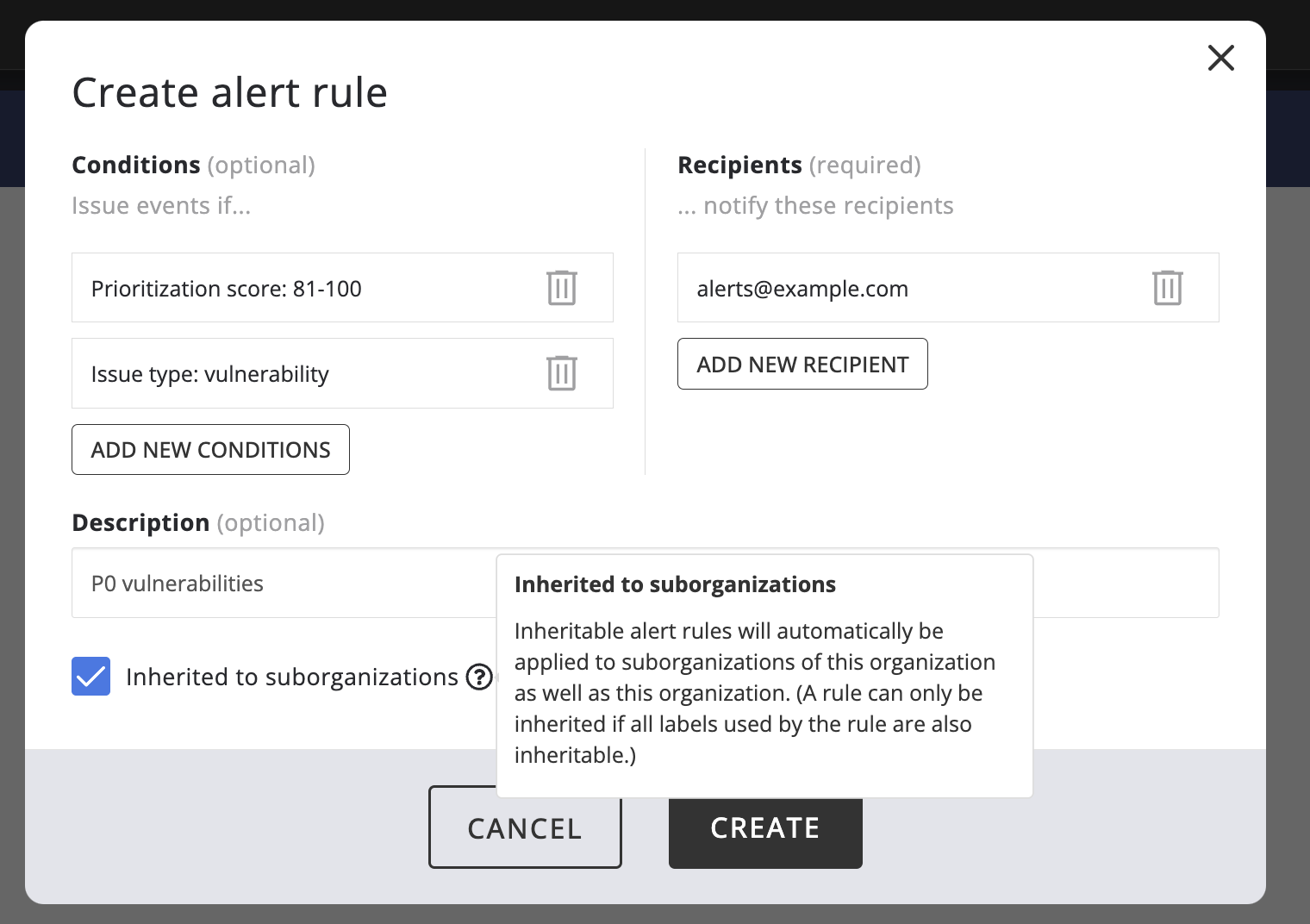The height and width of the screenshot is (924, 1310).
Task: Click the Conditions section heading
Action: [x=136, y=165]
